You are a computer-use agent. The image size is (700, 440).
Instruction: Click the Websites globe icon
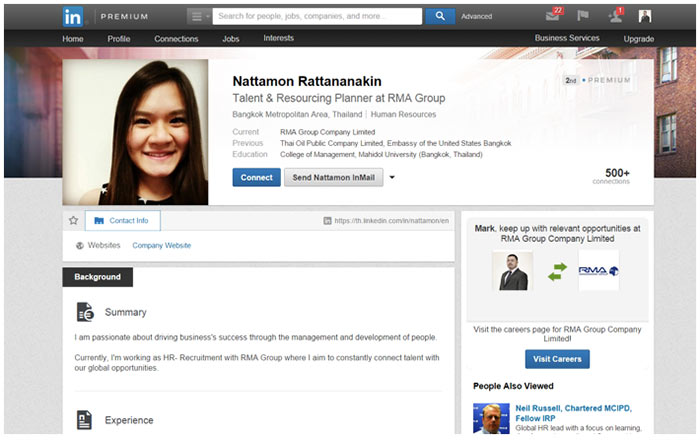pos(80,245)
